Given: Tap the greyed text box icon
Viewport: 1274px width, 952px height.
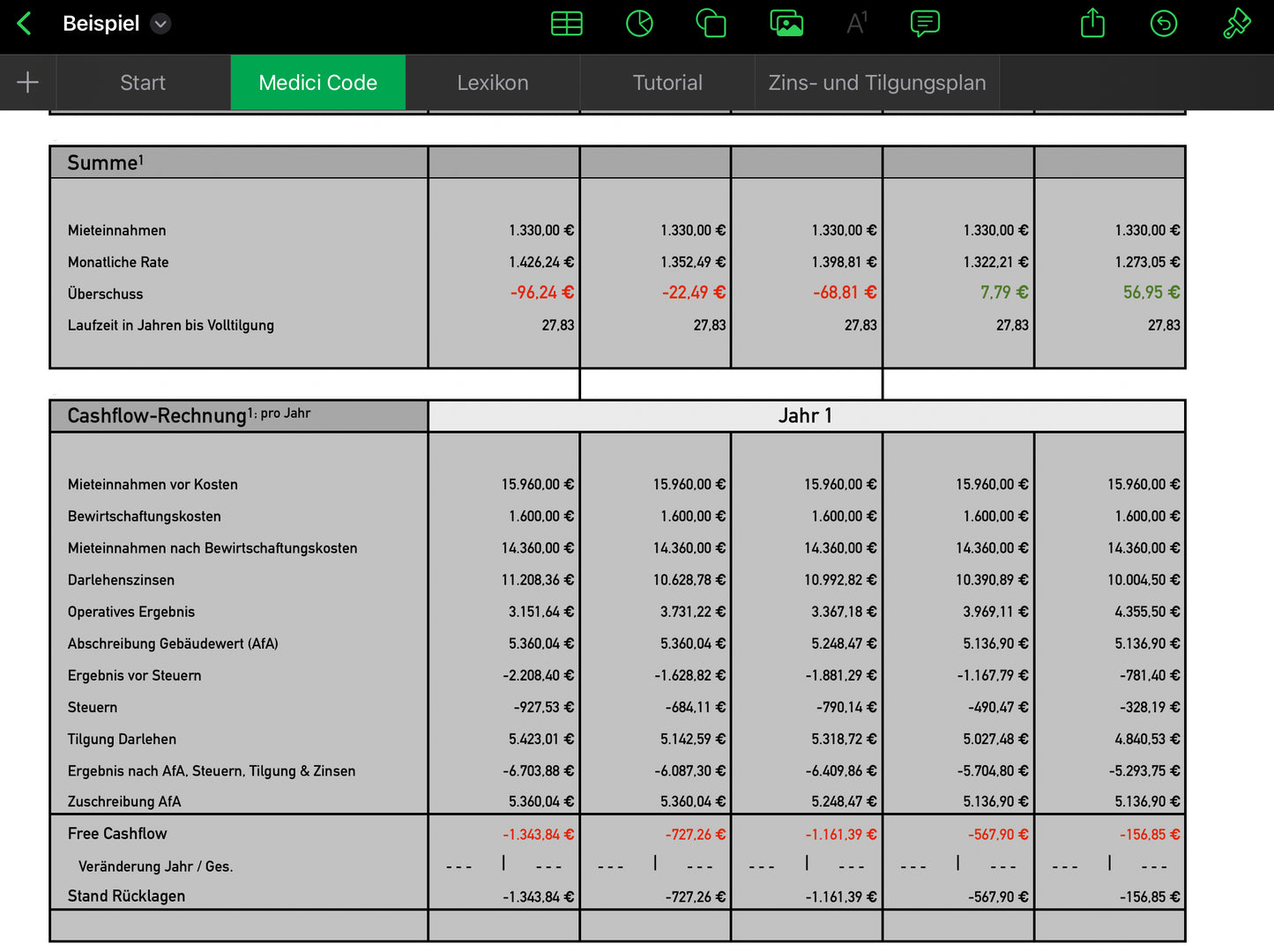Looking at the screenshot, I should [x=856, y=24].
